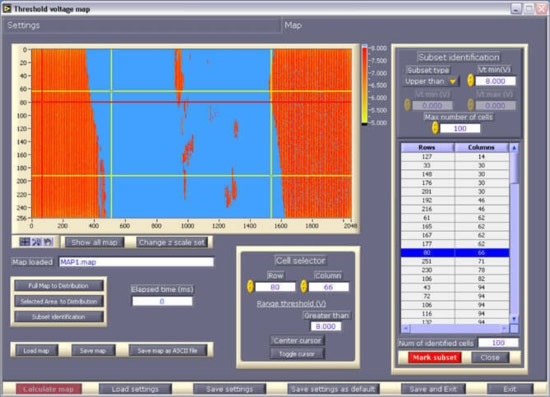Switch to the Map tab
550x397 pixels.
click(293, 25)
